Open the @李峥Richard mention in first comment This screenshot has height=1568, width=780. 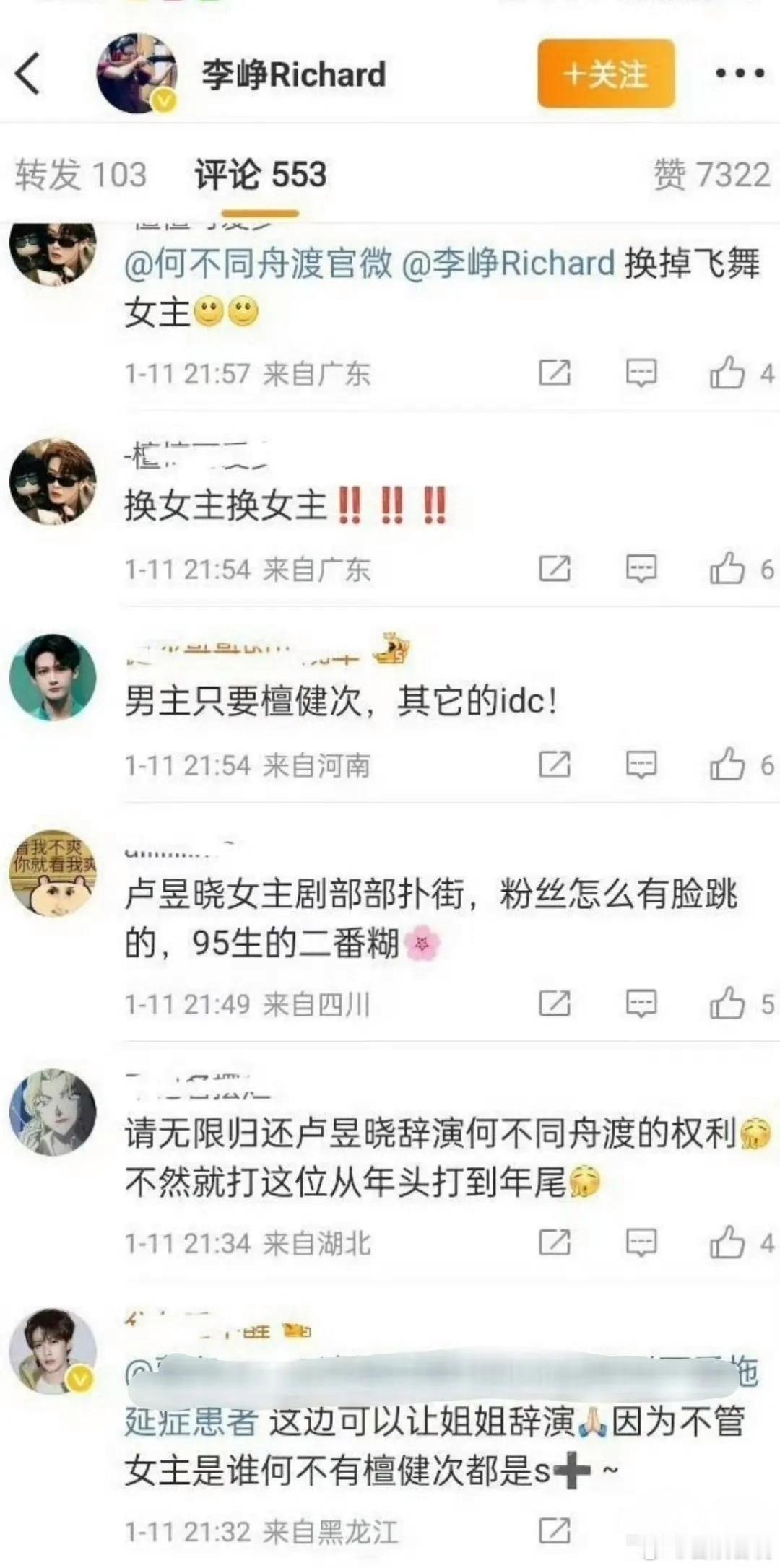coord(508,263)
